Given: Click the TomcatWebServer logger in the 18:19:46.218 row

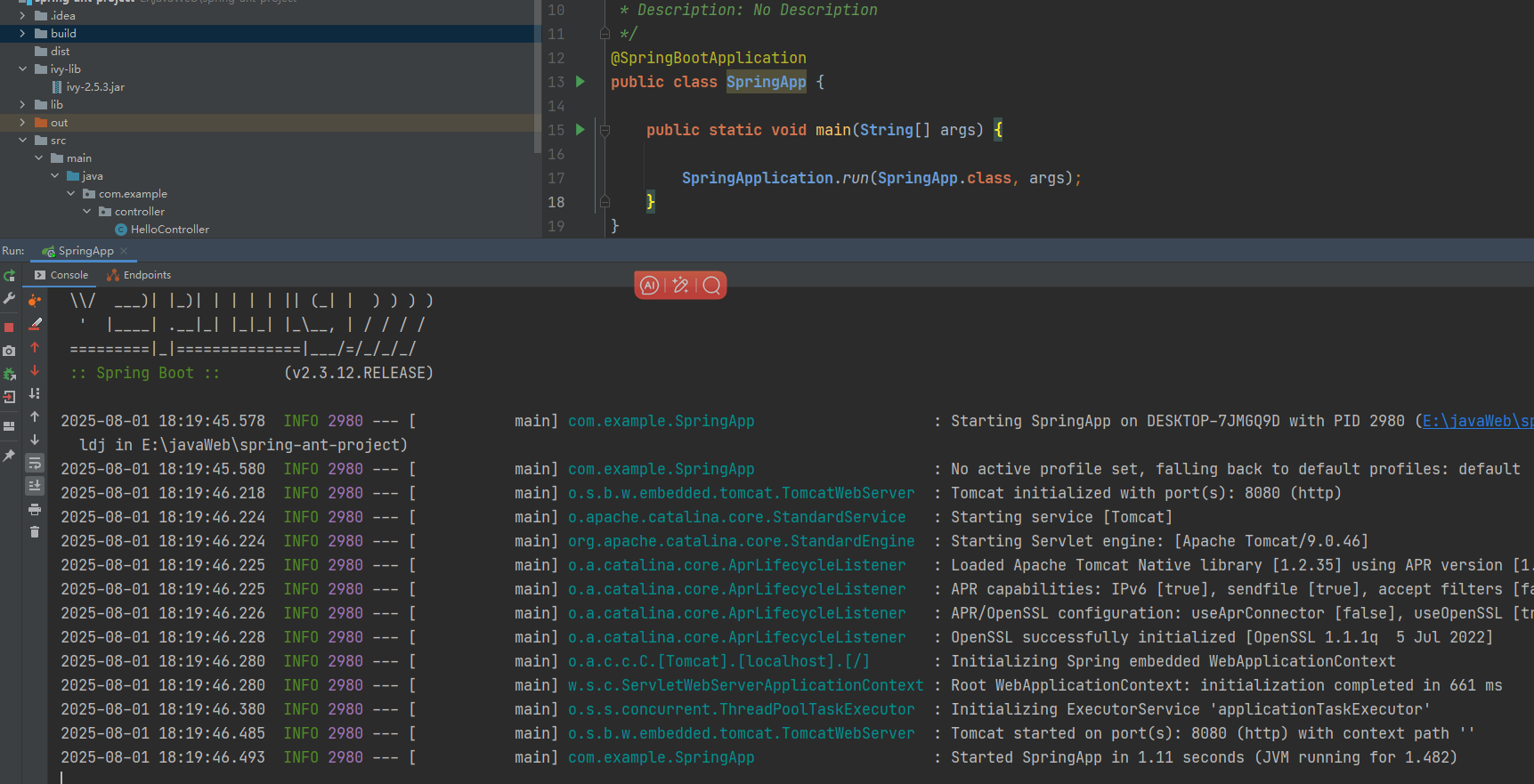Looking at the screenshot, I should pos(741,493).
